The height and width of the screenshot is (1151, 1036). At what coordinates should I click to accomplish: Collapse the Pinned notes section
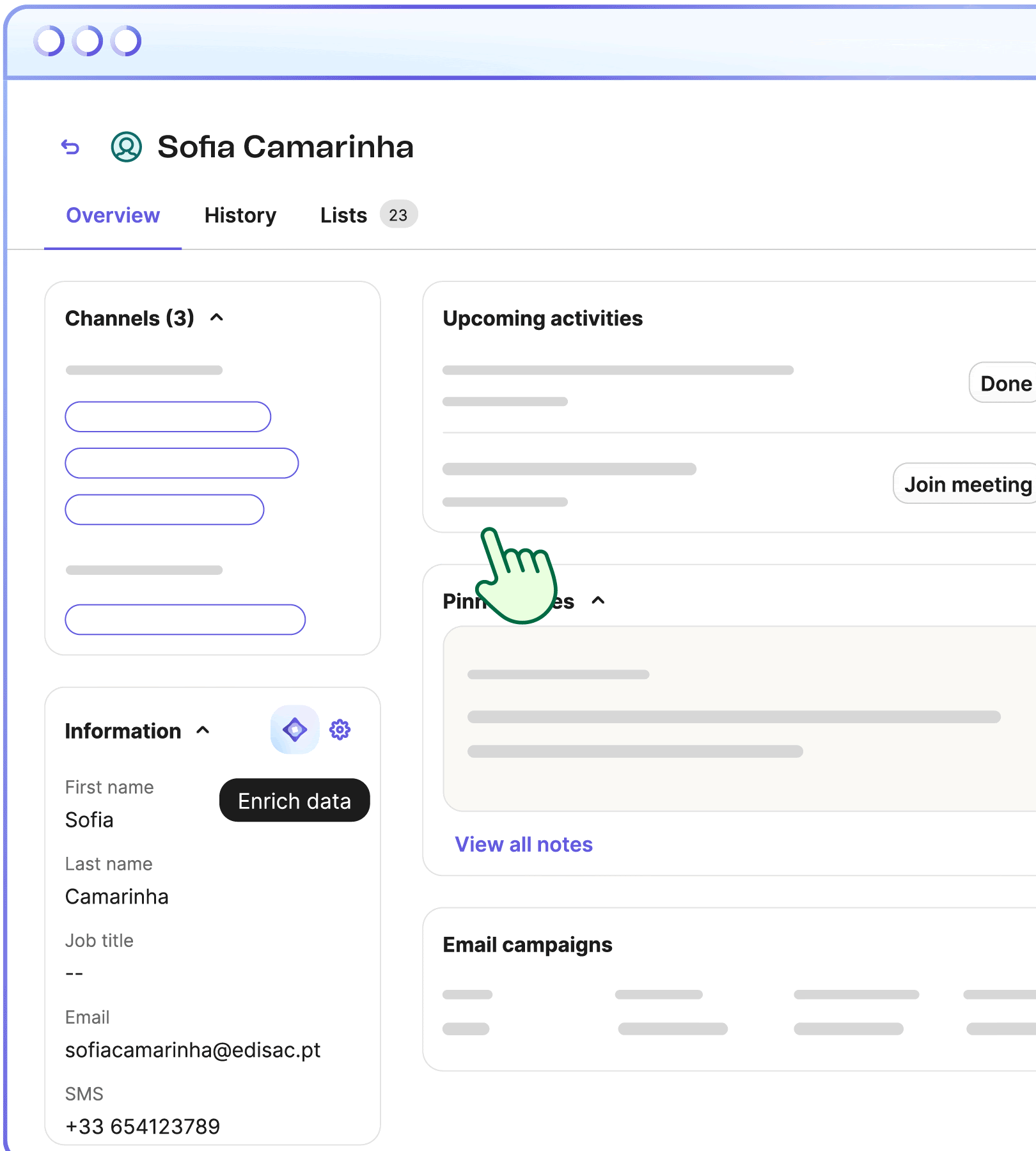(598, 600)
